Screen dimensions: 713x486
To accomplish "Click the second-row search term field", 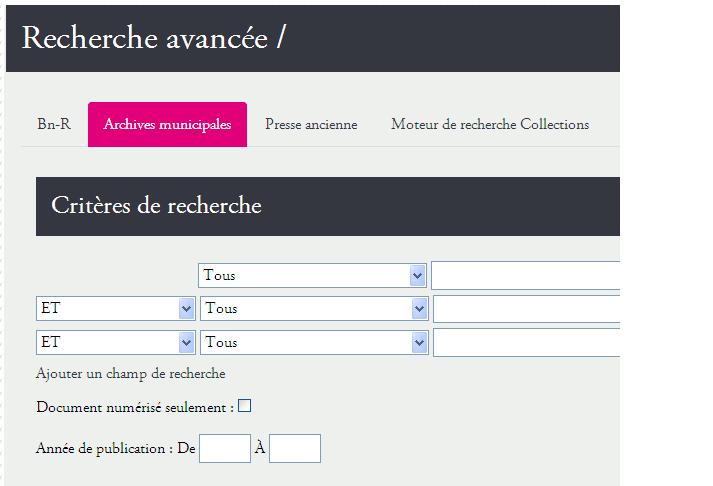I will pos(527,309).
